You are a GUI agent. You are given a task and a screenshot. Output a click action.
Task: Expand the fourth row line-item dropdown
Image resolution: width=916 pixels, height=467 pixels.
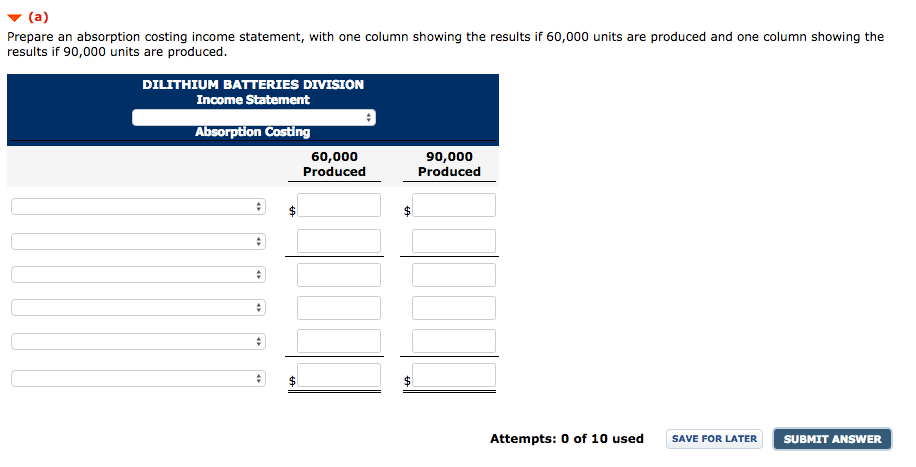coord(138,308)
